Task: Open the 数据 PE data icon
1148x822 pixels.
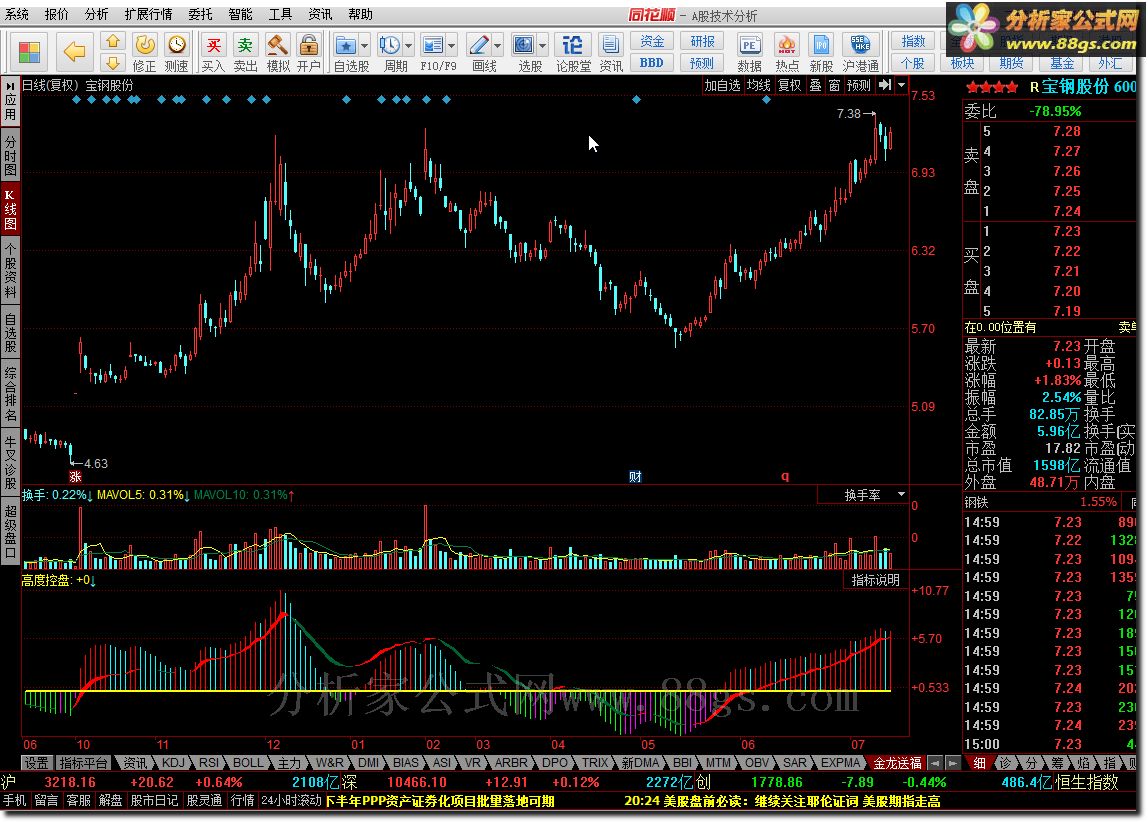Action: [749, 45]
